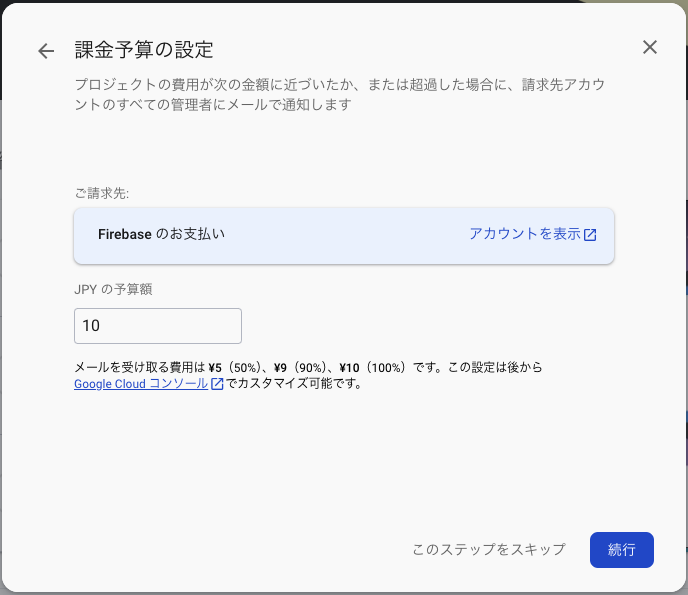Click the 課金予算の設定 heading

[x=144, y=50]
